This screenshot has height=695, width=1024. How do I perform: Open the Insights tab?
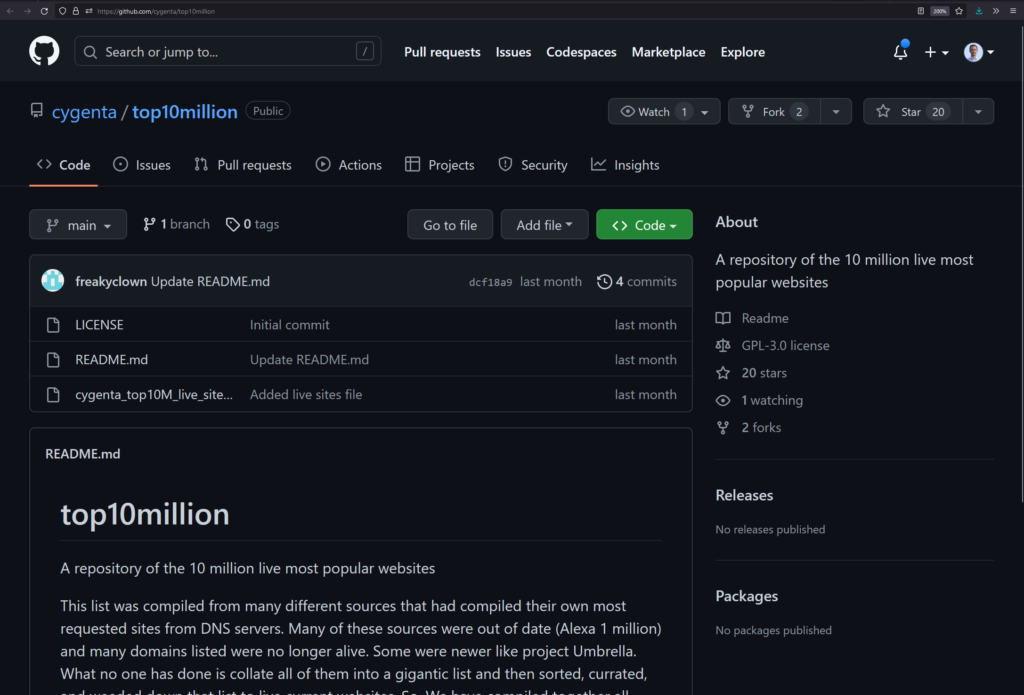click(x=625, y=165)
